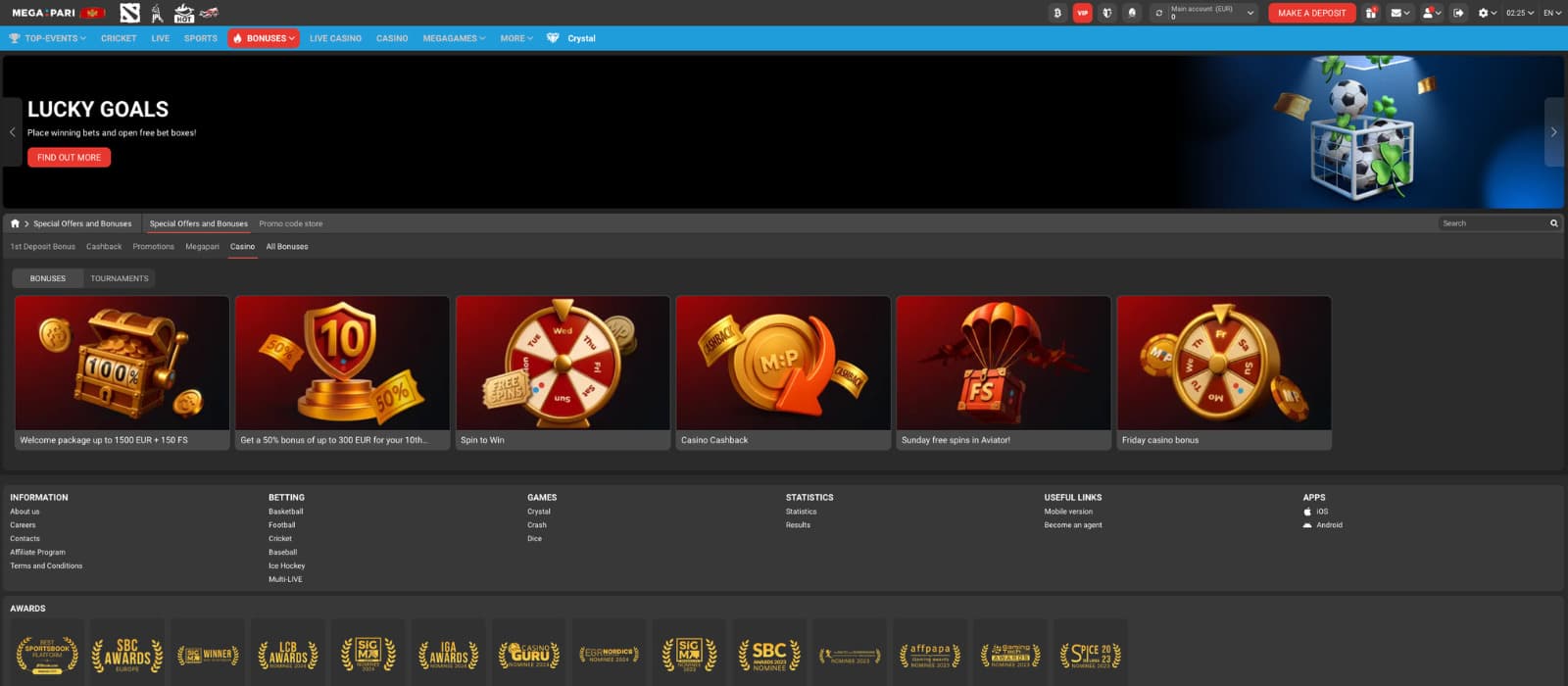Open the Affiliate Program footer link
Viewport: 1568px width, 686px height.
coord(37,552)
